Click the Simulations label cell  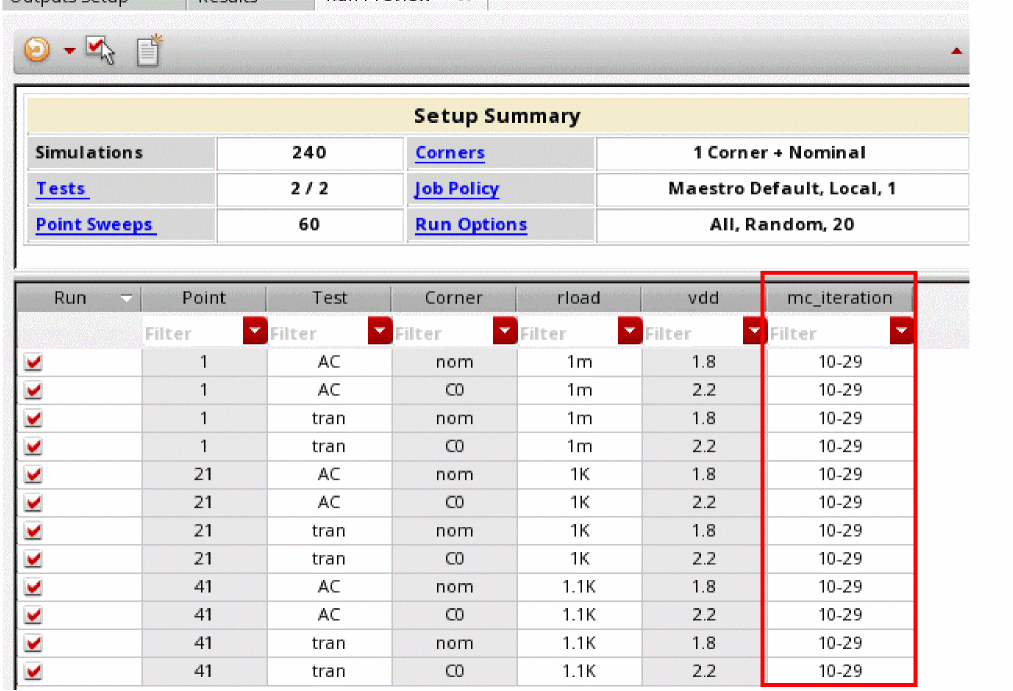[x=121, y=153]
